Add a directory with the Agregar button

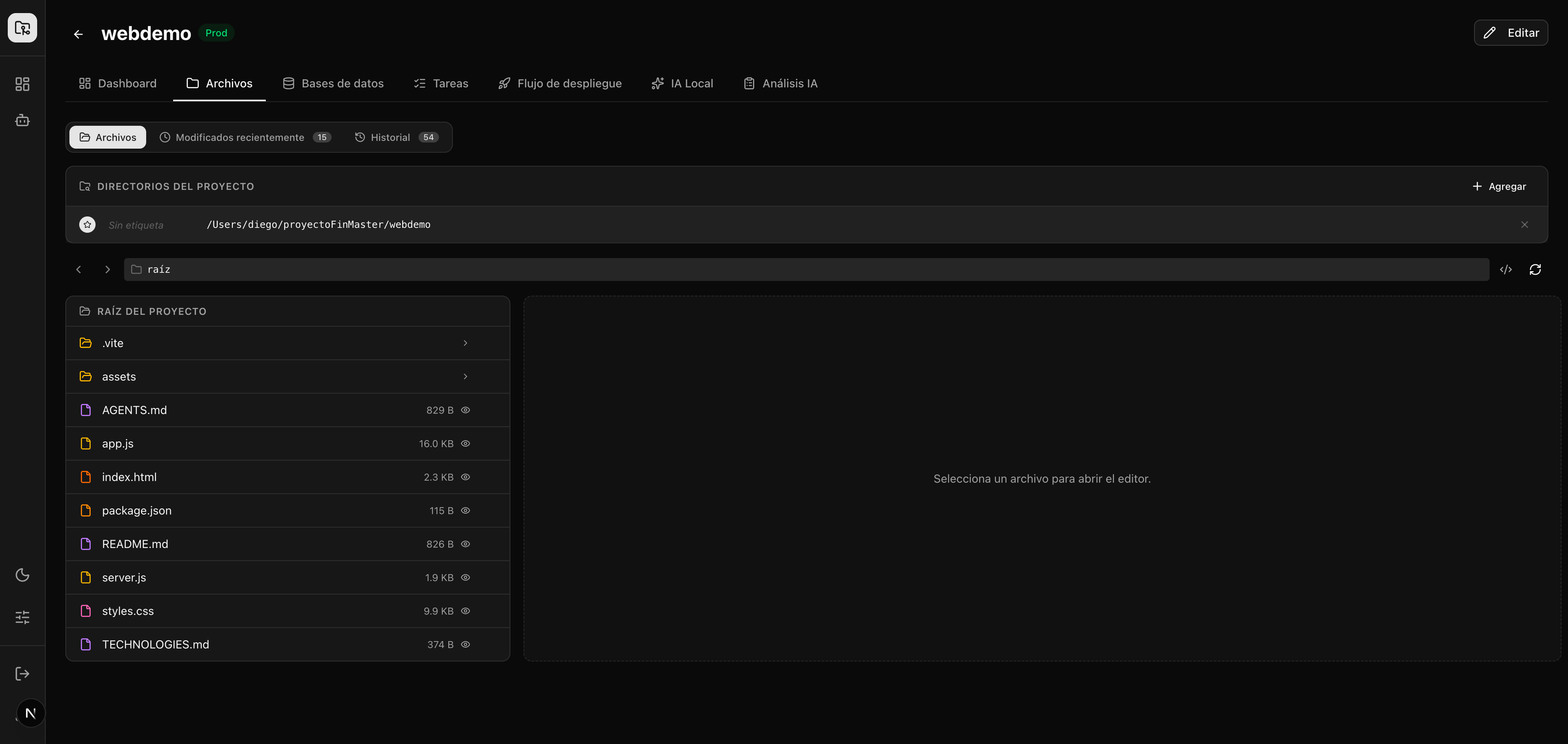(1499, 186)
